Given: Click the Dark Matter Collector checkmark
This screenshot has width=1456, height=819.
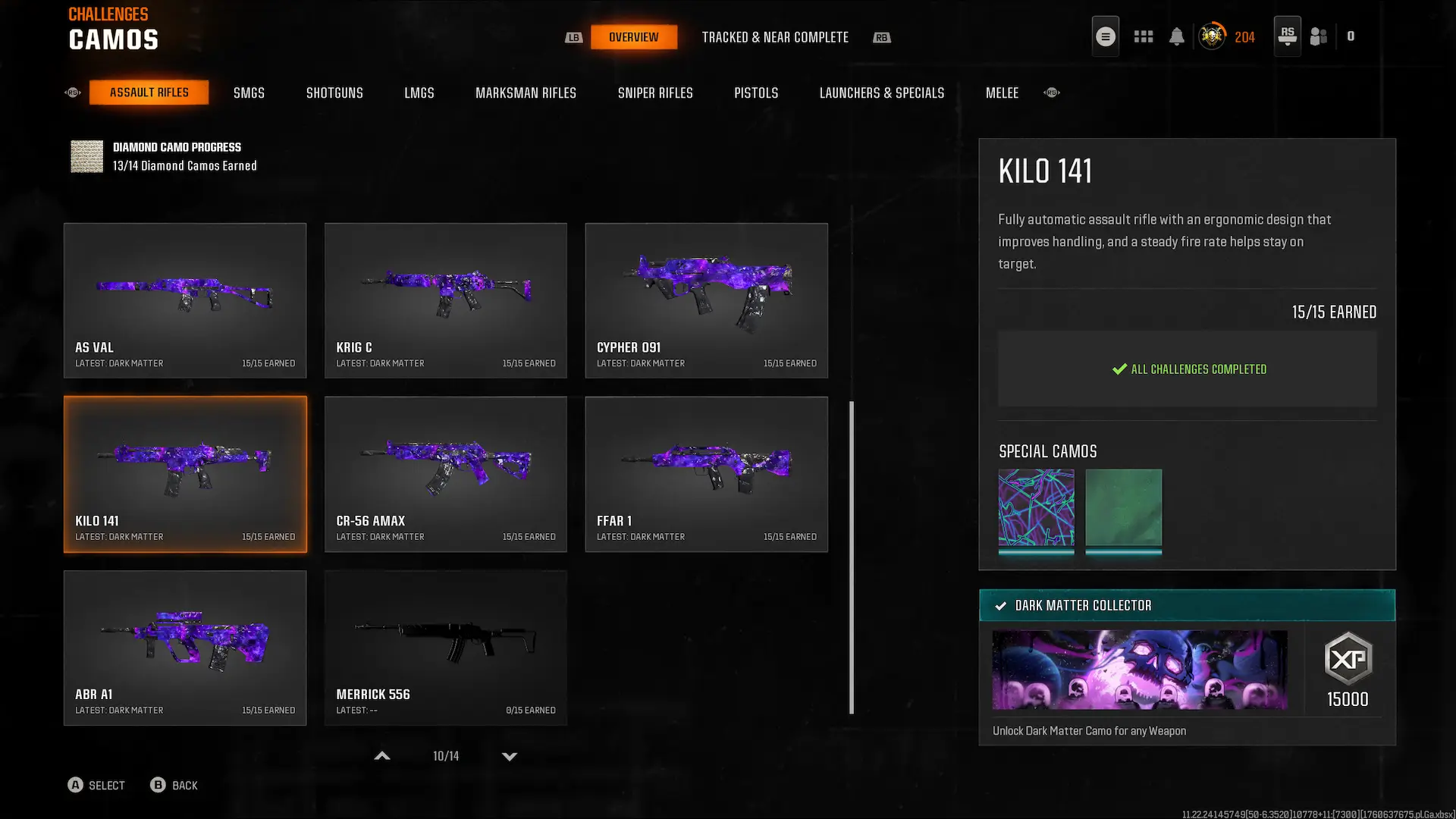Looking at the screenshot, I should [1000, 606].
